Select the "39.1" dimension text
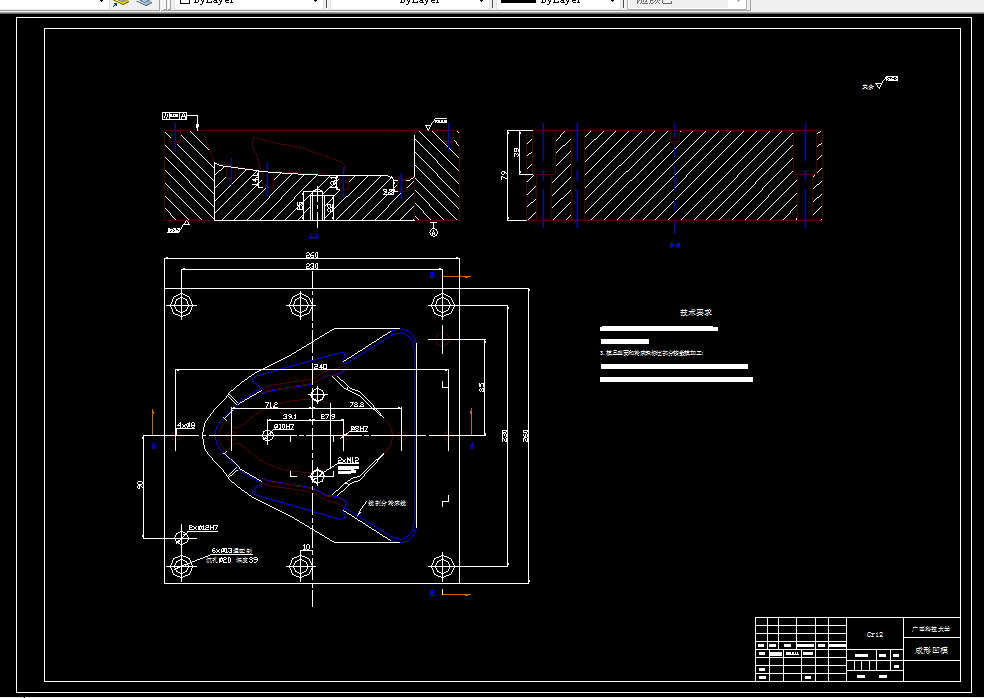 290,416
